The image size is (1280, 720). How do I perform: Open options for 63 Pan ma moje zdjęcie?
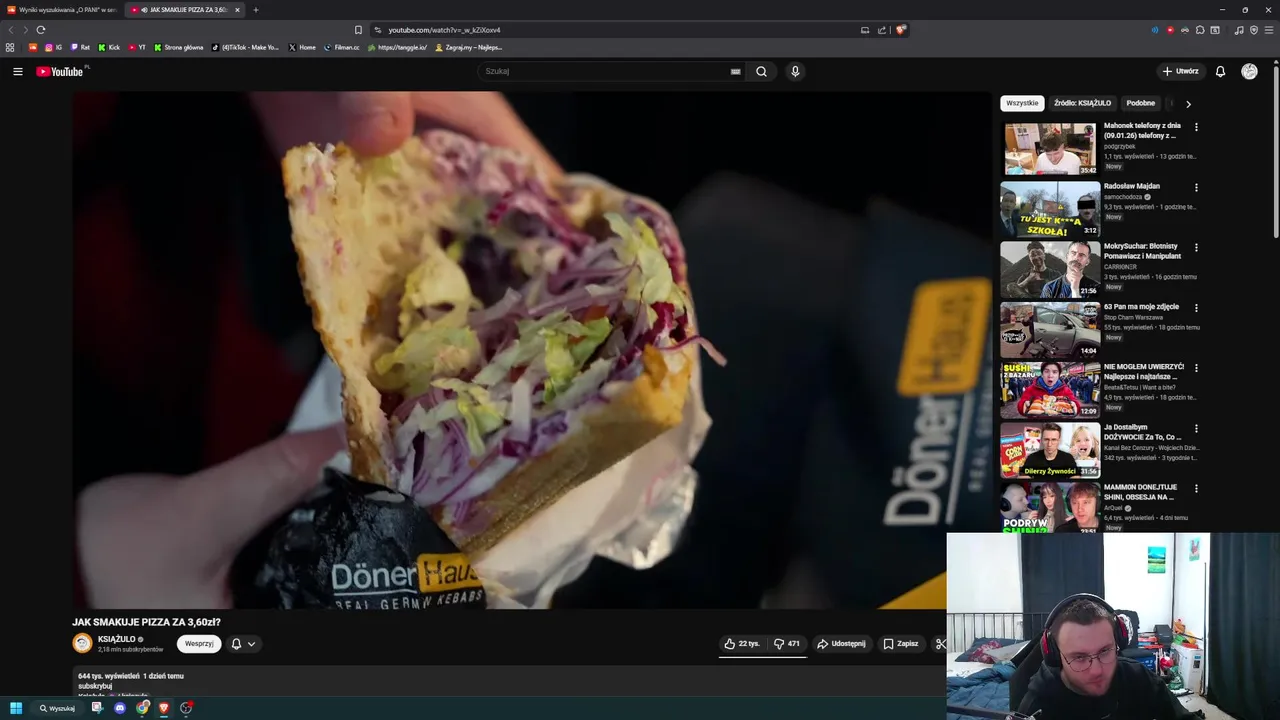pyautogui.click(x=1196, y=308)
